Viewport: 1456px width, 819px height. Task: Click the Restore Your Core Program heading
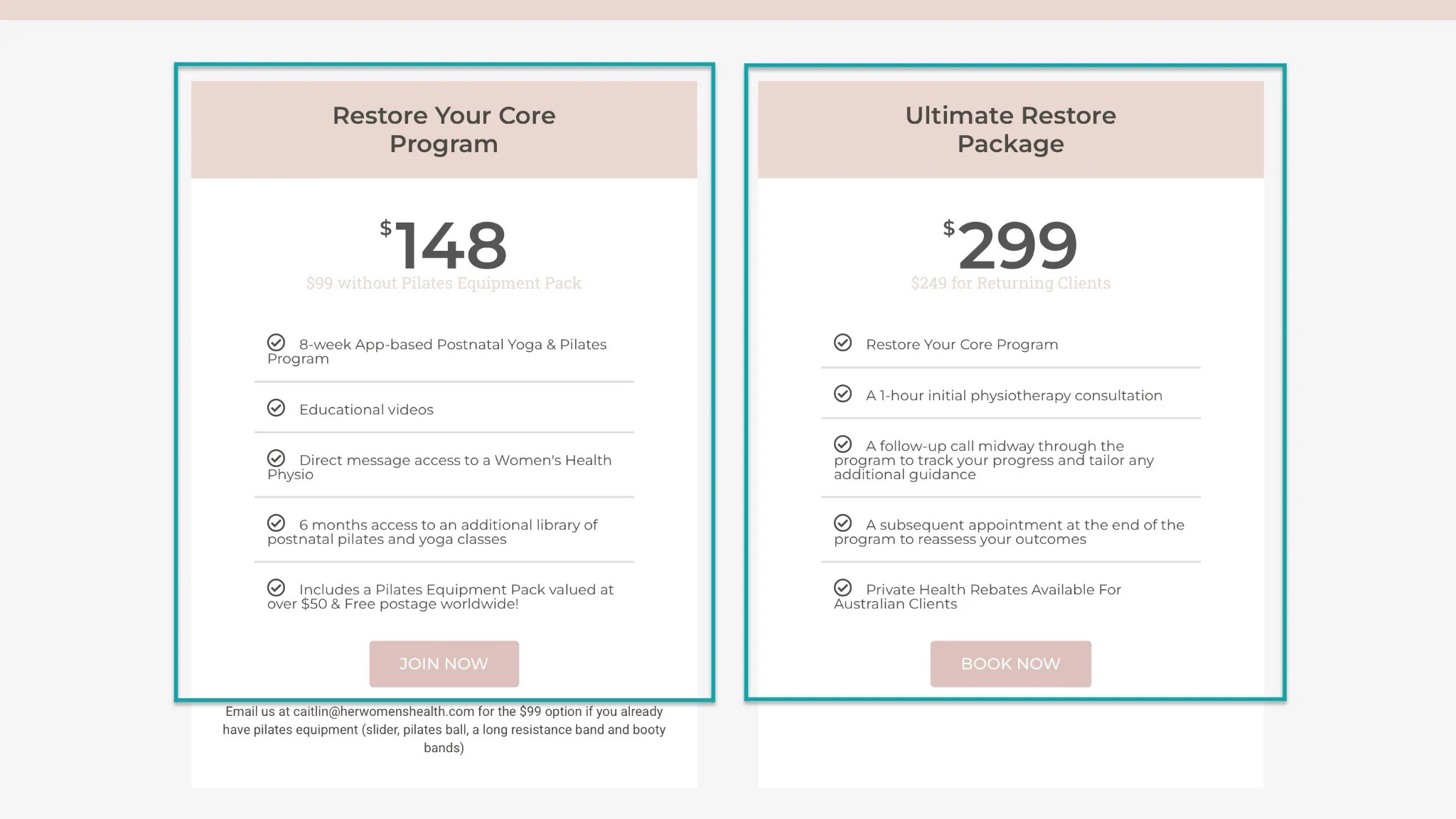(x=444, y=129)
